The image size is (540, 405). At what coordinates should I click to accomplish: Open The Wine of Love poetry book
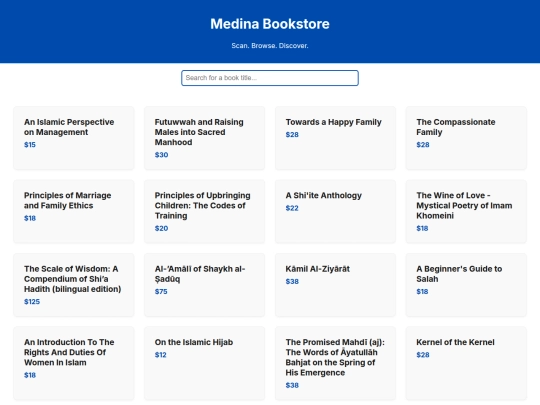[466, 211]
